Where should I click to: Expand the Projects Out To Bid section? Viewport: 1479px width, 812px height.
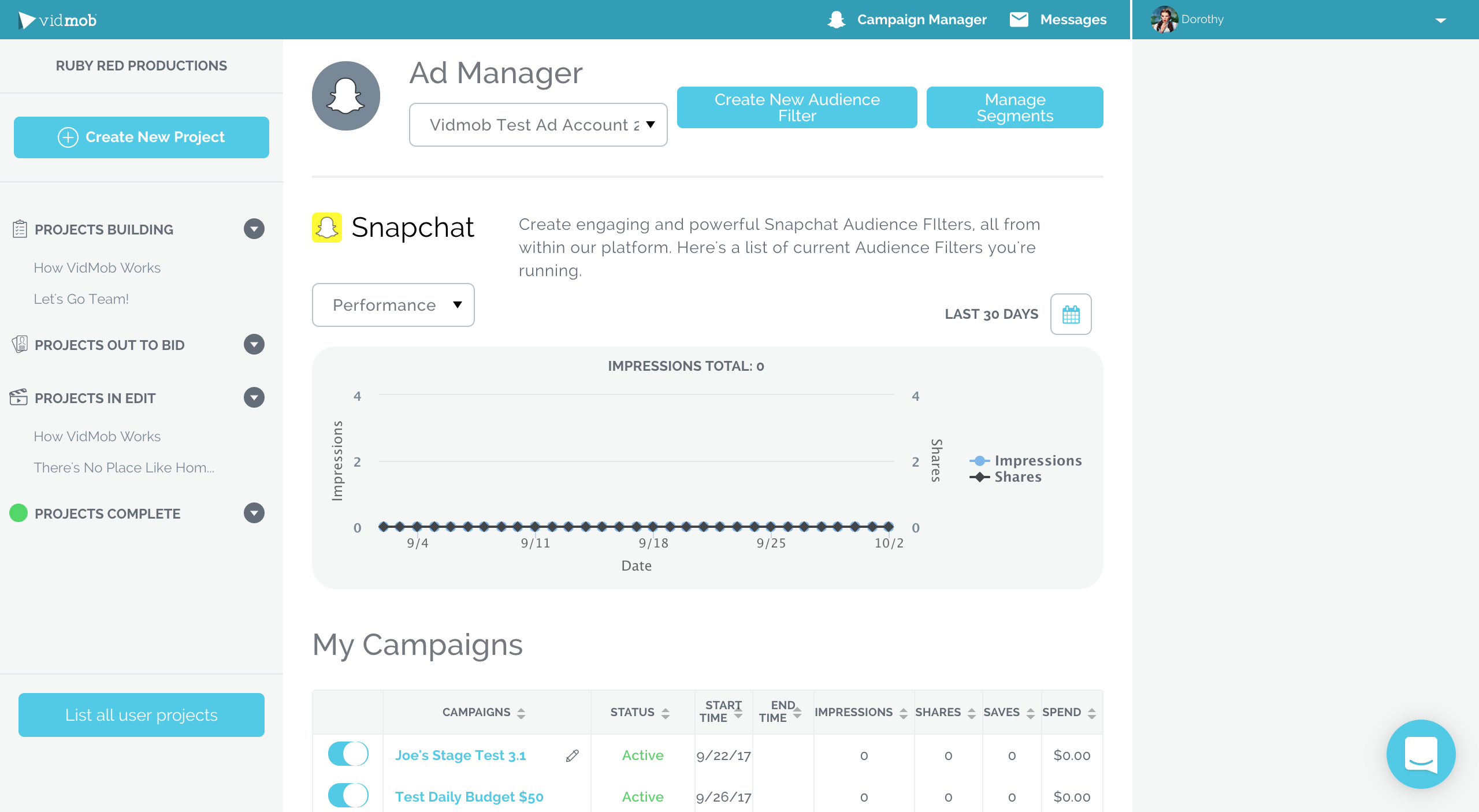[x=254, y=345]
